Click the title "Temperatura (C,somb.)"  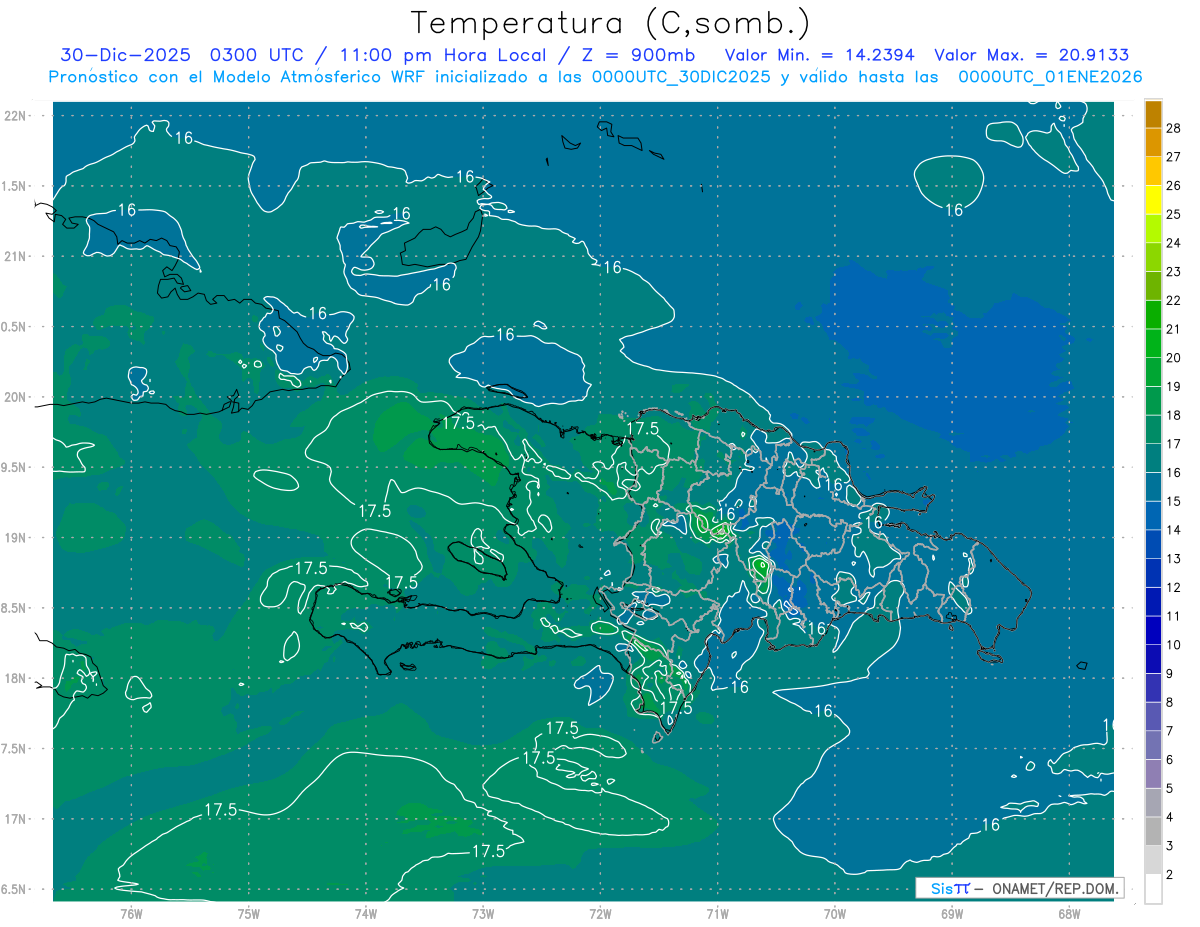click(x=611, y=24)
